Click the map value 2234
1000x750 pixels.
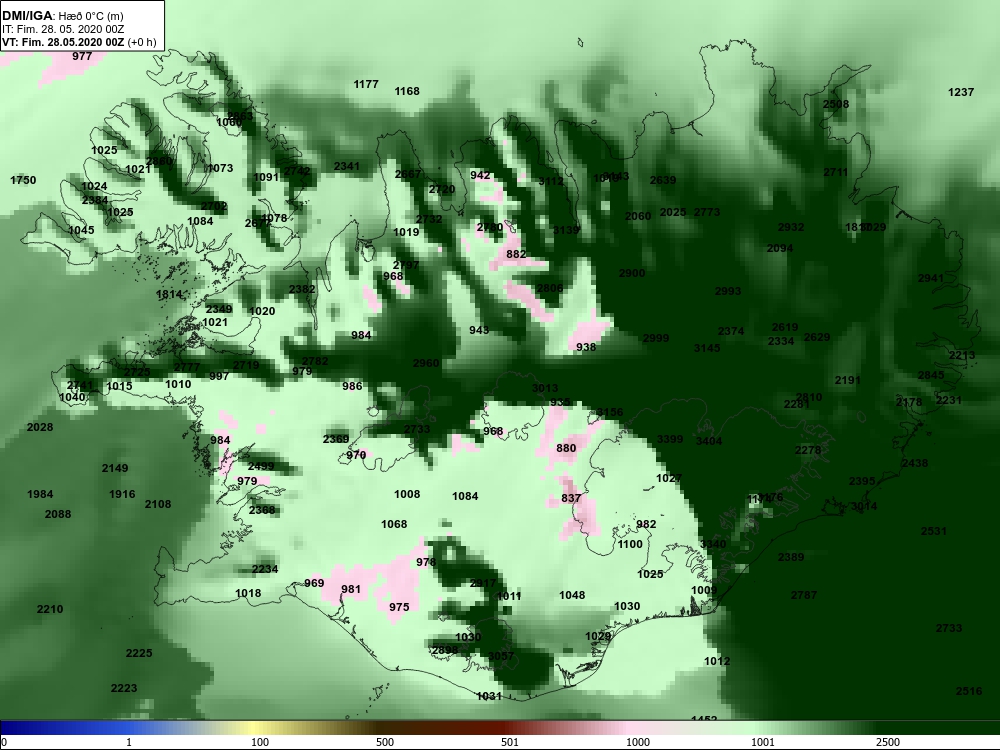click(x=265, y=570)
